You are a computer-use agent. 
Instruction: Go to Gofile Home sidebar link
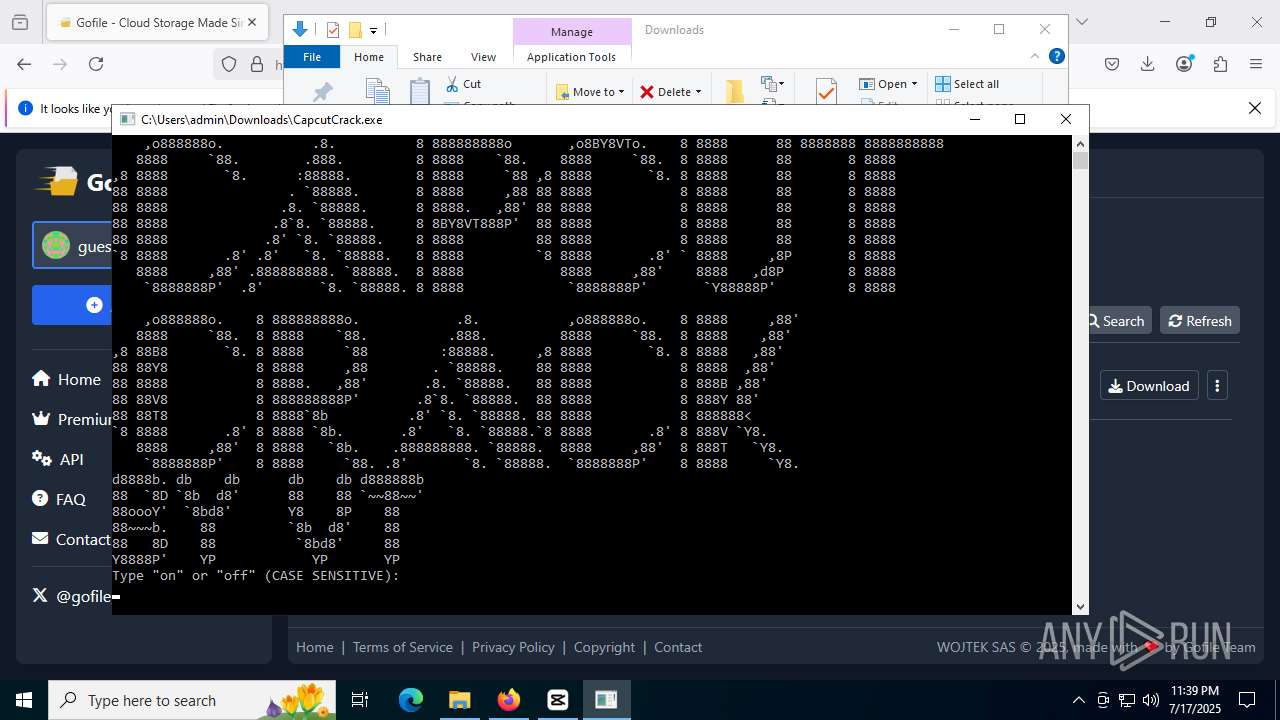pyautogui.click(x=66, y=379)
